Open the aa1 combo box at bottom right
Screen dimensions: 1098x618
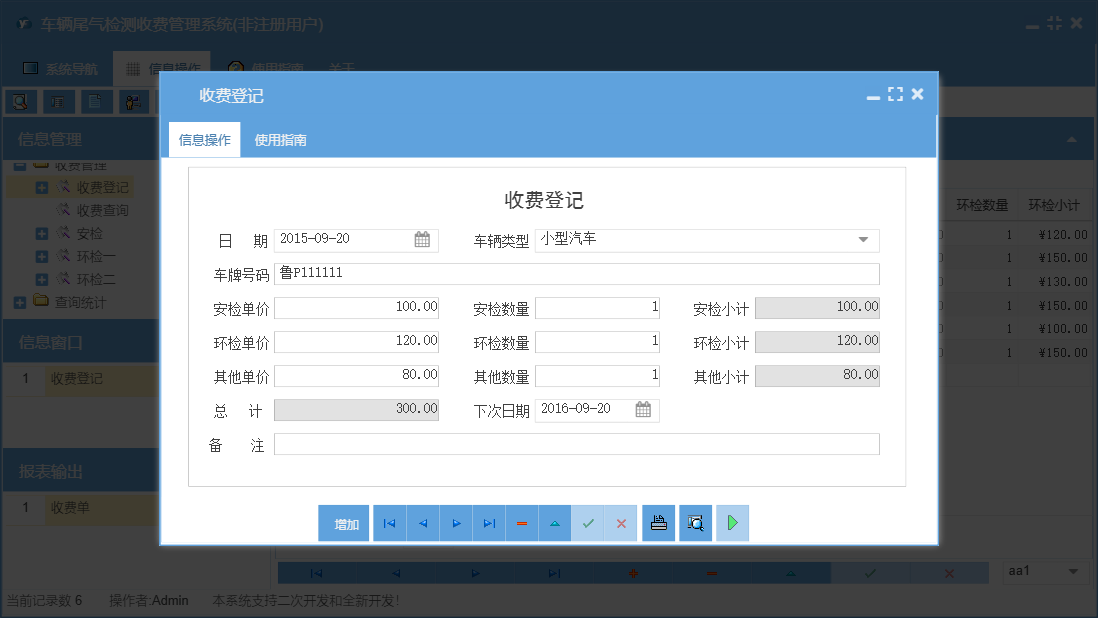[x=1044, y=572]
